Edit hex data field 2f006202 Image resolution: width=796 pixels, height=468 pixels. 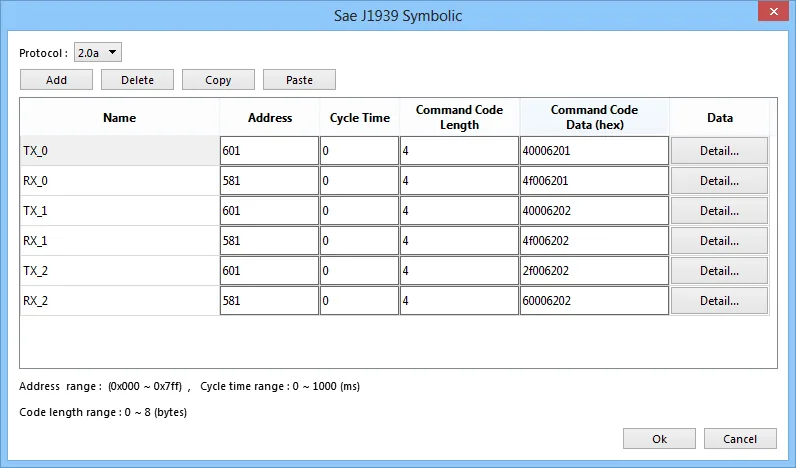tap(594, 271)
